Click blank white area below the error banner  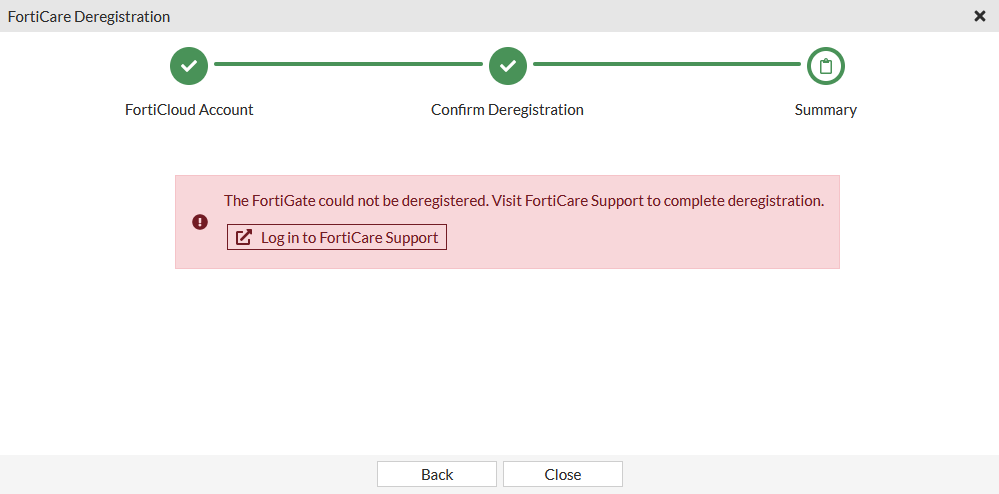500,360
